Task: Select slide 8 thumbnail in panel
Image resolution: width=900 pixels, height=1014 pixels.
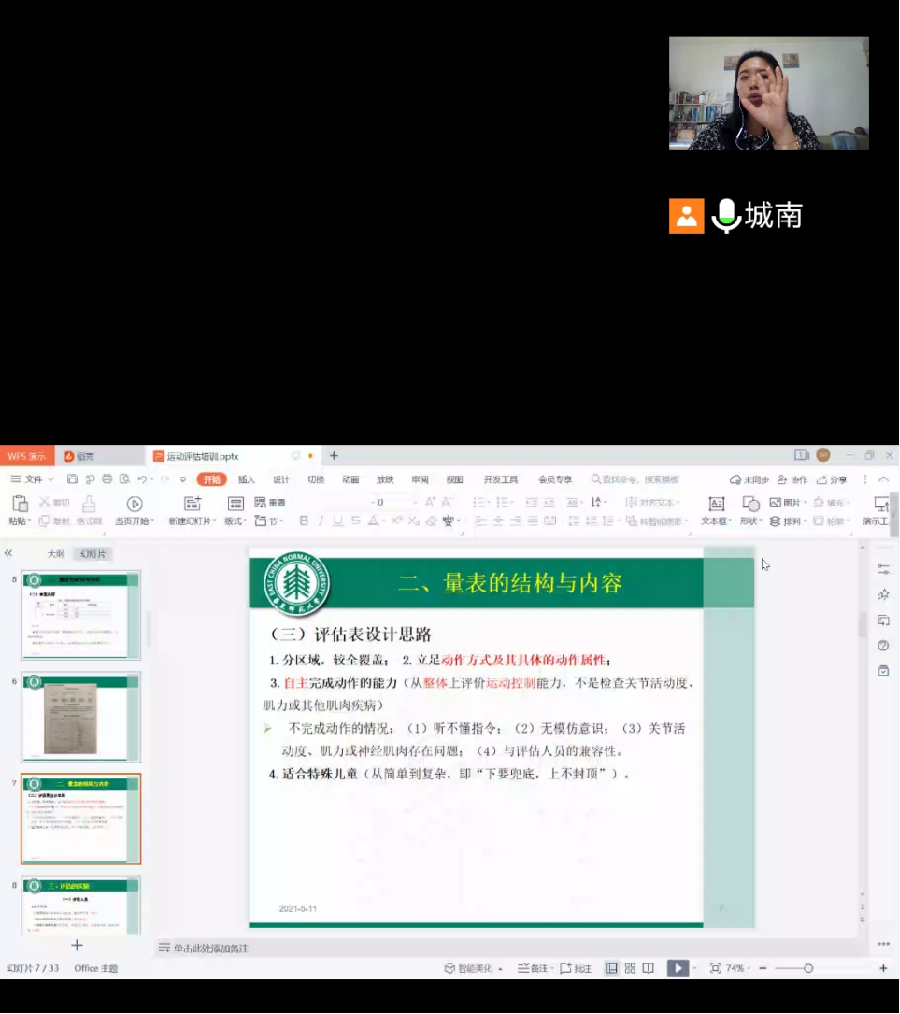Action: point(81,907)
